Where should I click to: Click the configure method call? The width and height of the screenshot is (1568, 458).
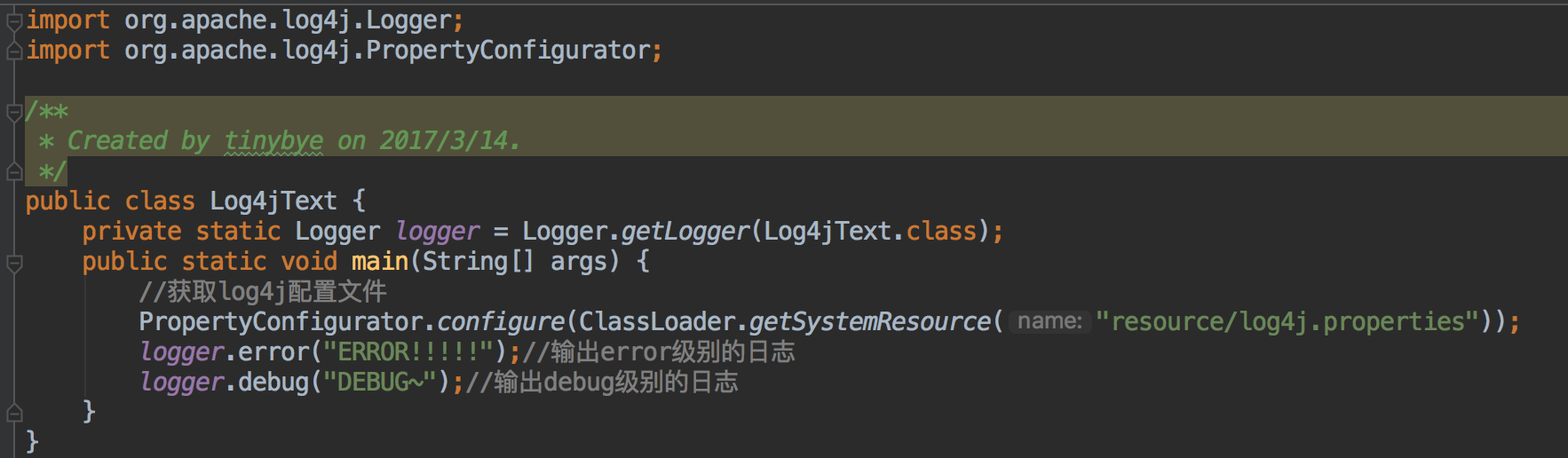click(500, 321)
